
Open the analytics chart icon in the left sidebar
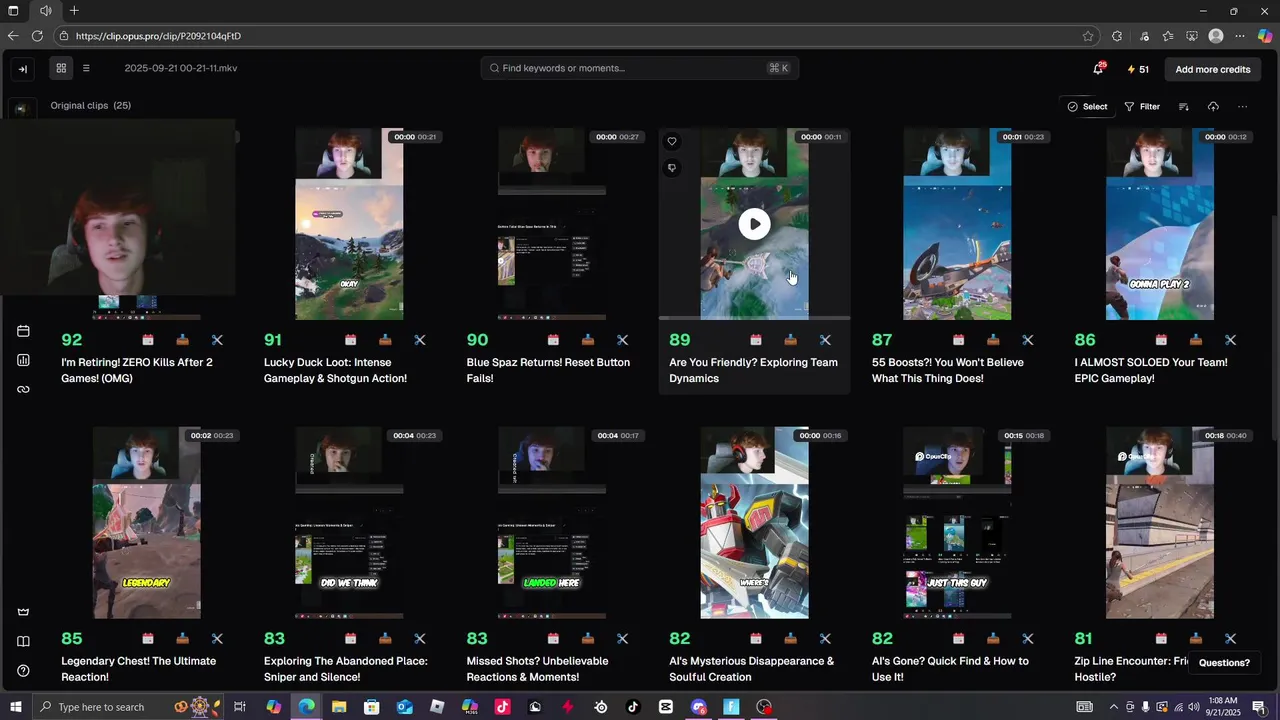(x=23, y=360)
